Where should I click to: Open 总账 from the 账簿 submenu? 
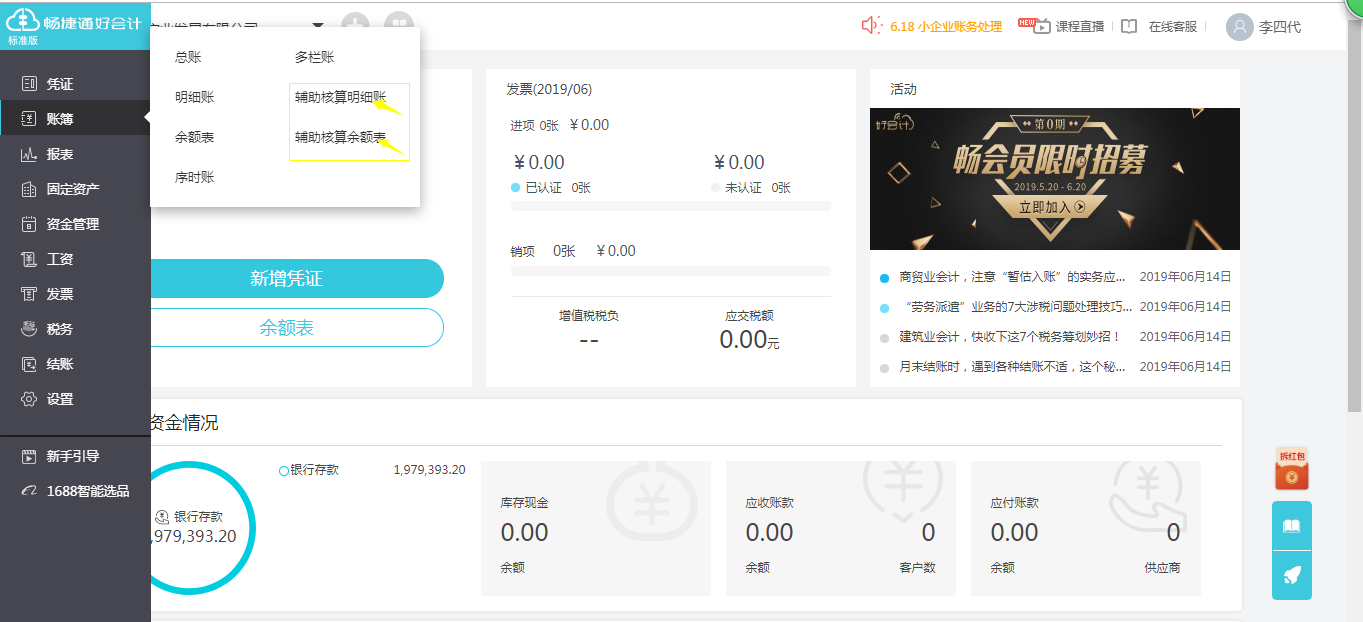click(x=188, y=58)
